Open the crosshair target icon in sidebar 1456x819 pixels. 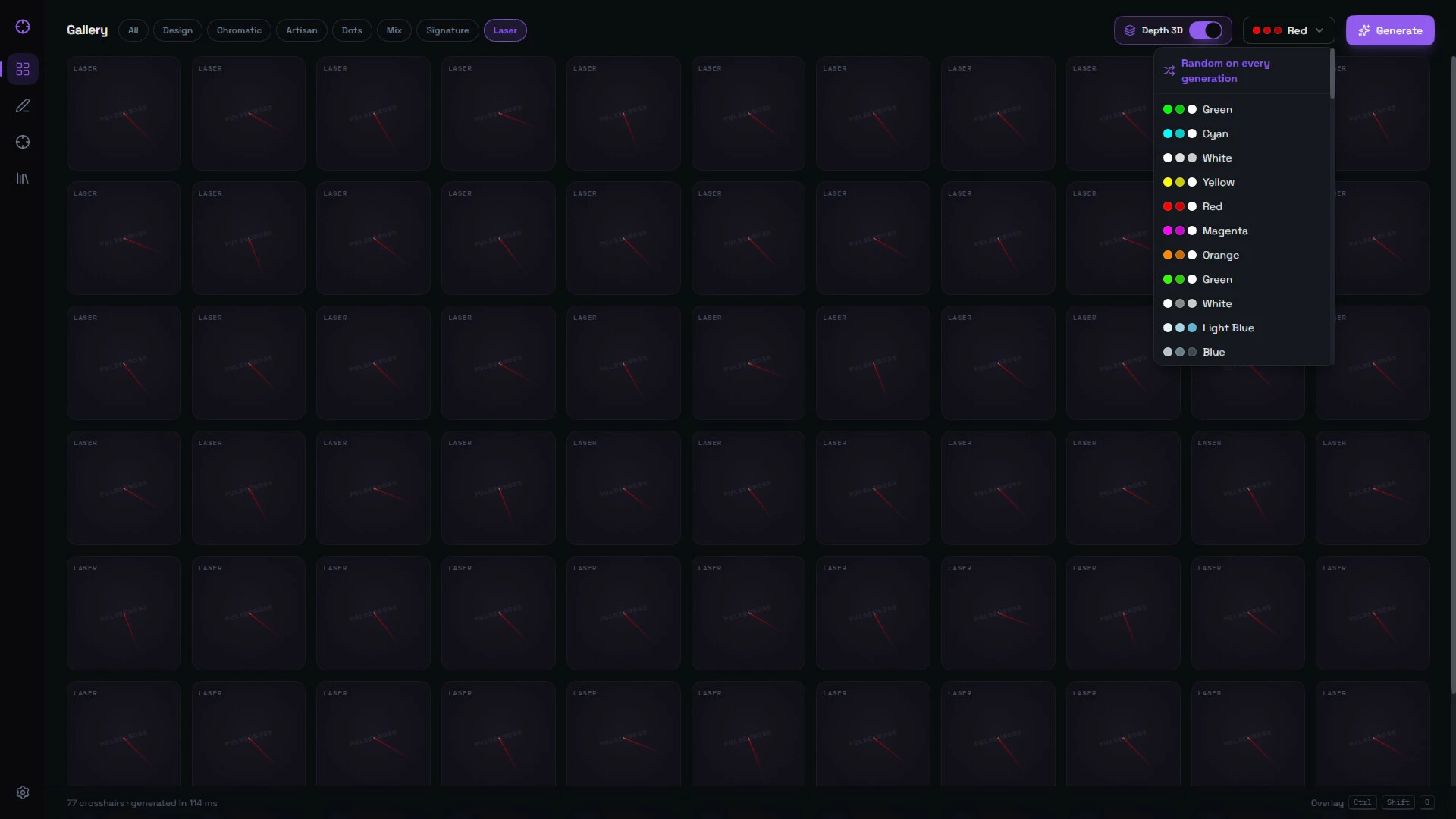point(23,142)
